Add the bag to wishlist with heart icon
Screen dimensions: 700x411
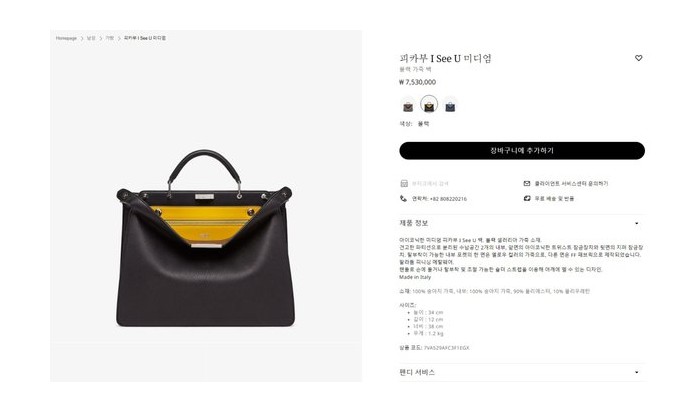pyautogui.click(x=638, y=58)
